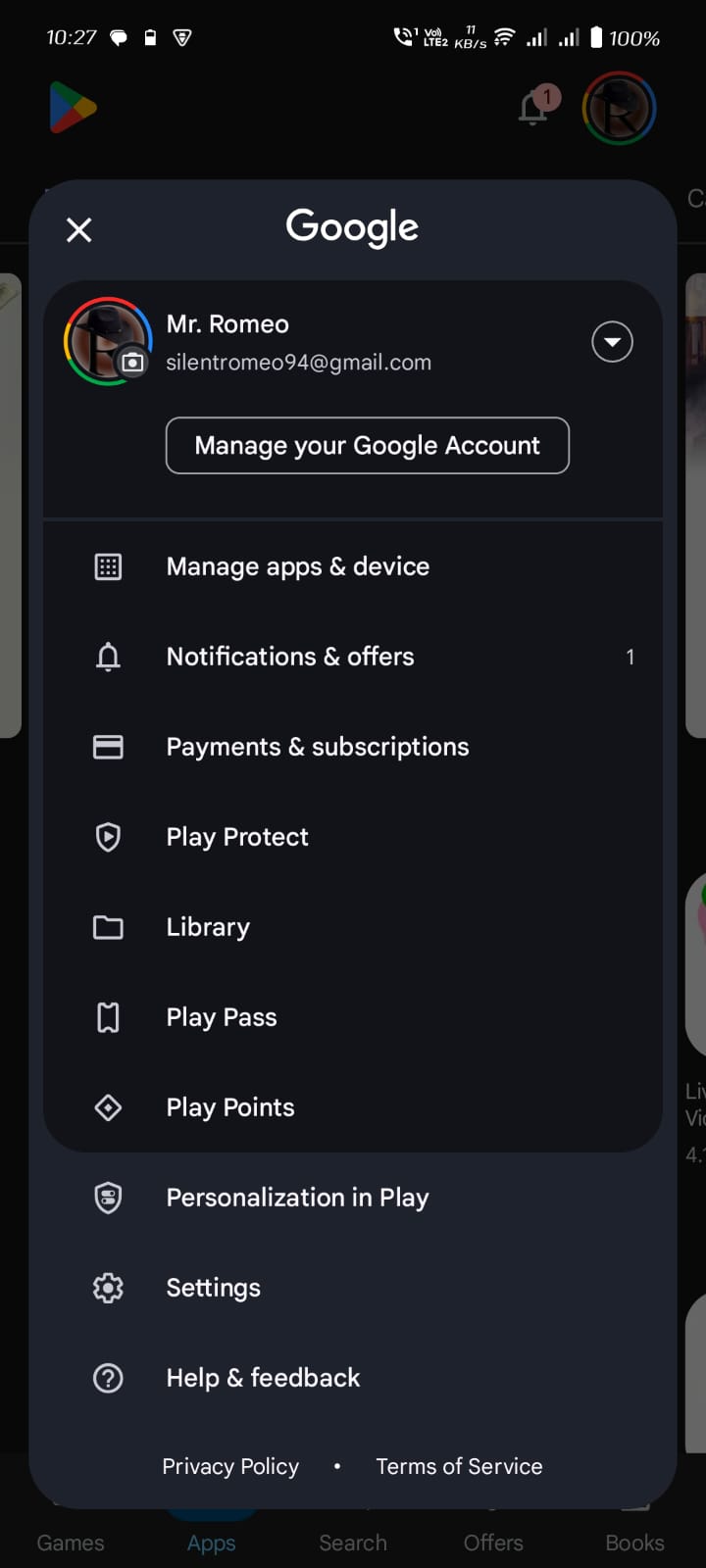Viewport: 706px width, 1568px height.
Task: Click the Library folder icon
Action: 108,927
